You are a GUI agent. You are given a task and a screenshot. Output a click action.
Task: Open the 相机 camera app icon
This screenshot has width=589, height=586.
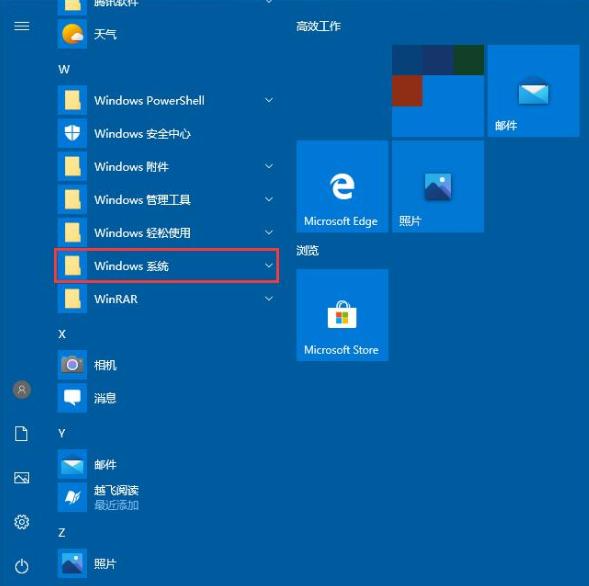(x=72, y=365)
